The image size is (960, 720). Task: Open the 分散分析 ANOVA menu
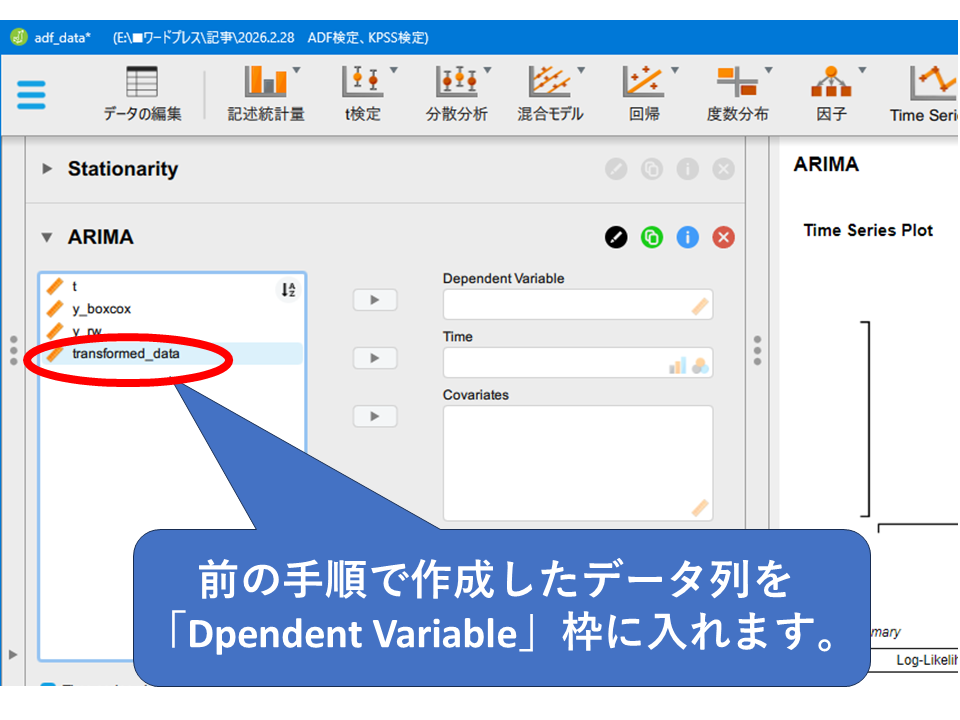pyautogui.click(x=457, y=95)
